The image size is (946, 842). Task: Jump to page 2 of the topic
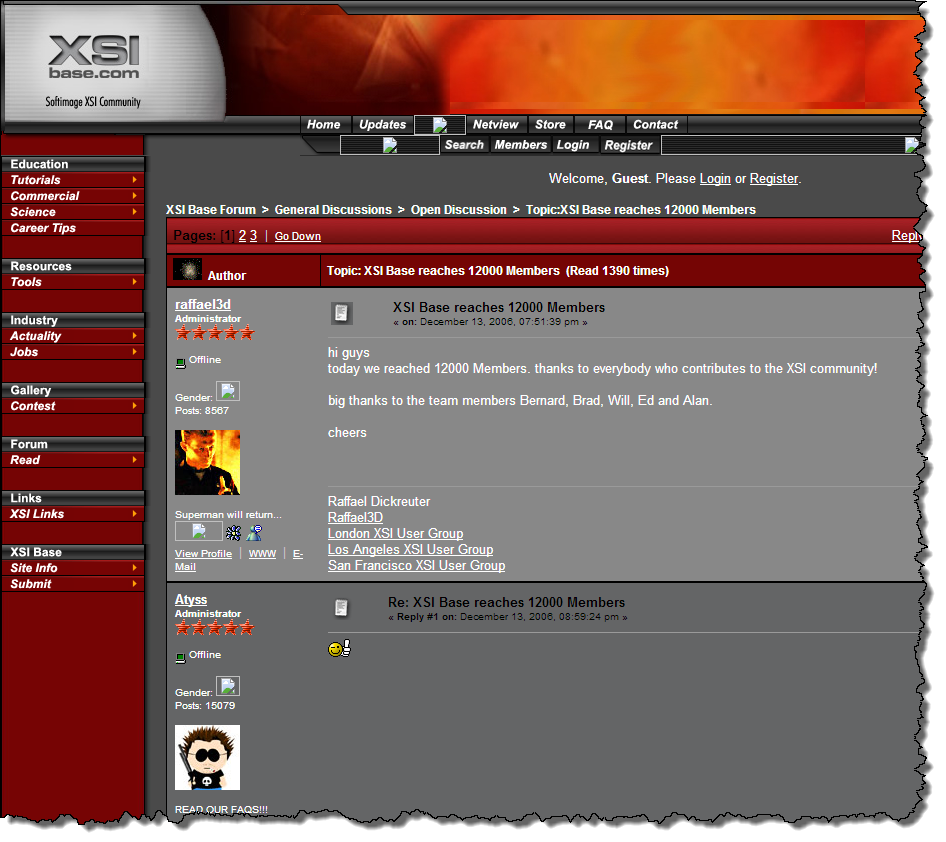[243, 236]
